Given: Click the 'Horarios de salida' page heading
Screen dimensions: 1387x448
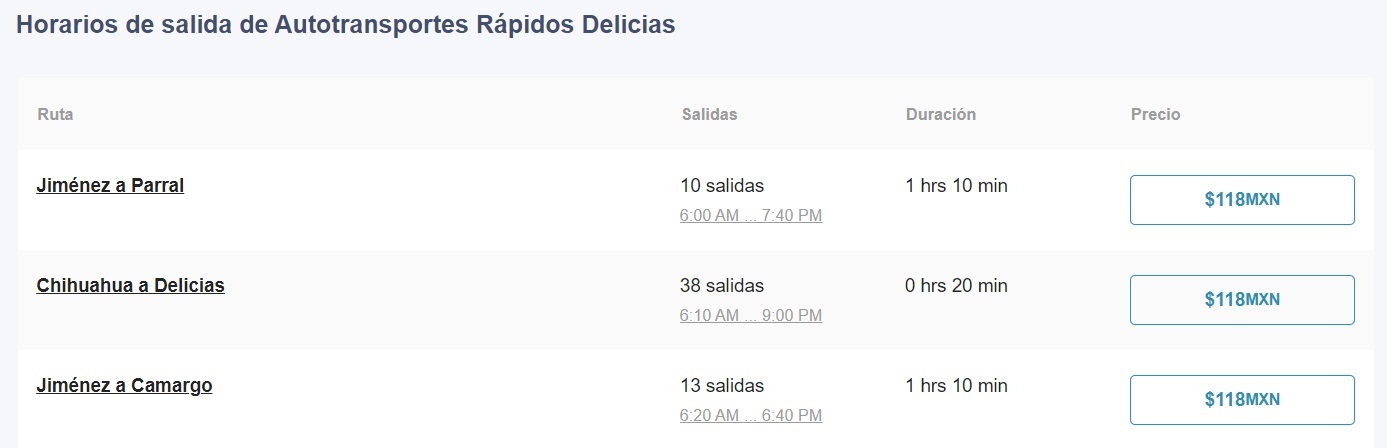Looking at the screenshot, I should [x=346, y=24].
